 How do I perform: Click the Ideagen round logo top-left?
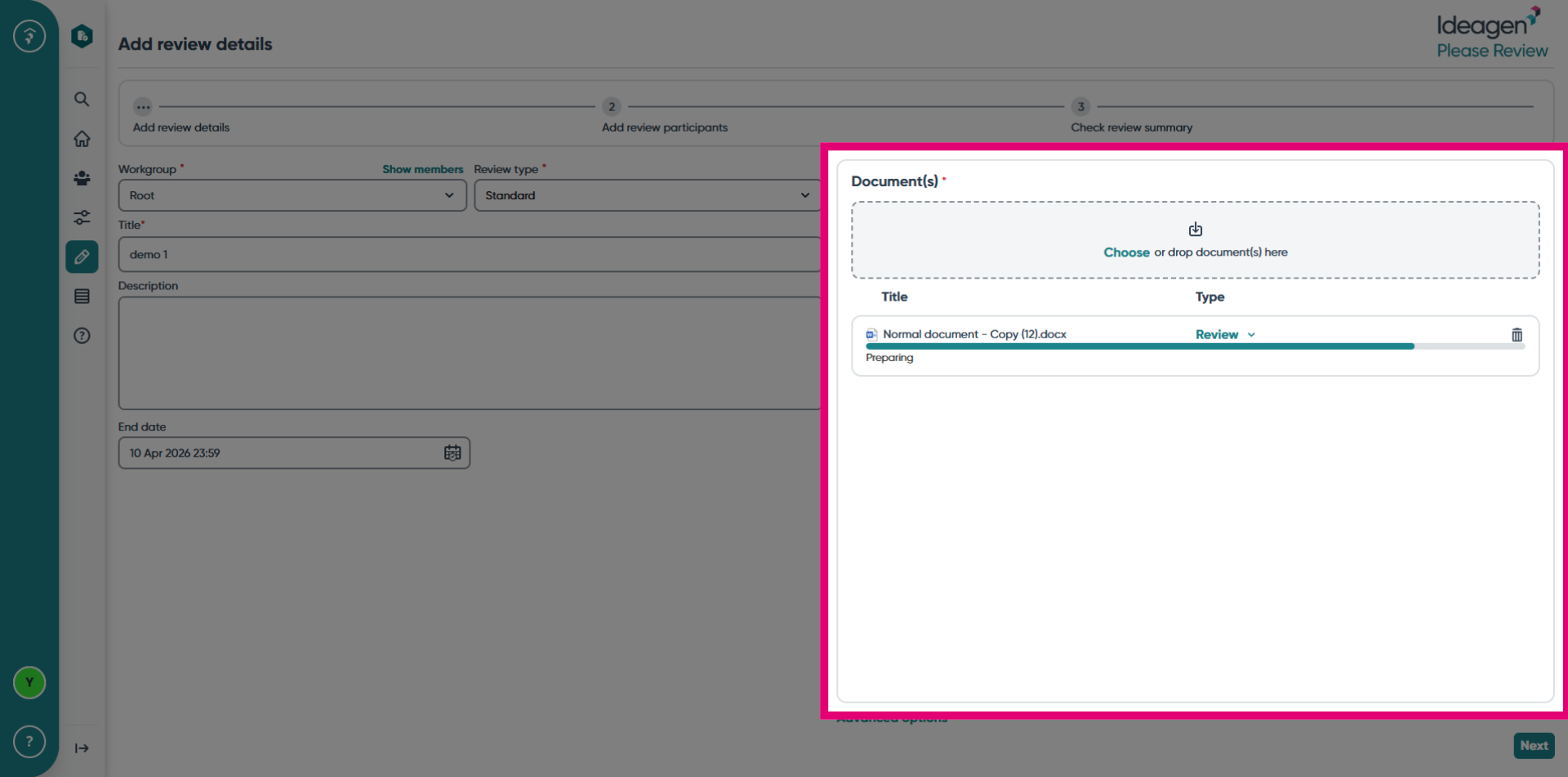tap(29, 36)
